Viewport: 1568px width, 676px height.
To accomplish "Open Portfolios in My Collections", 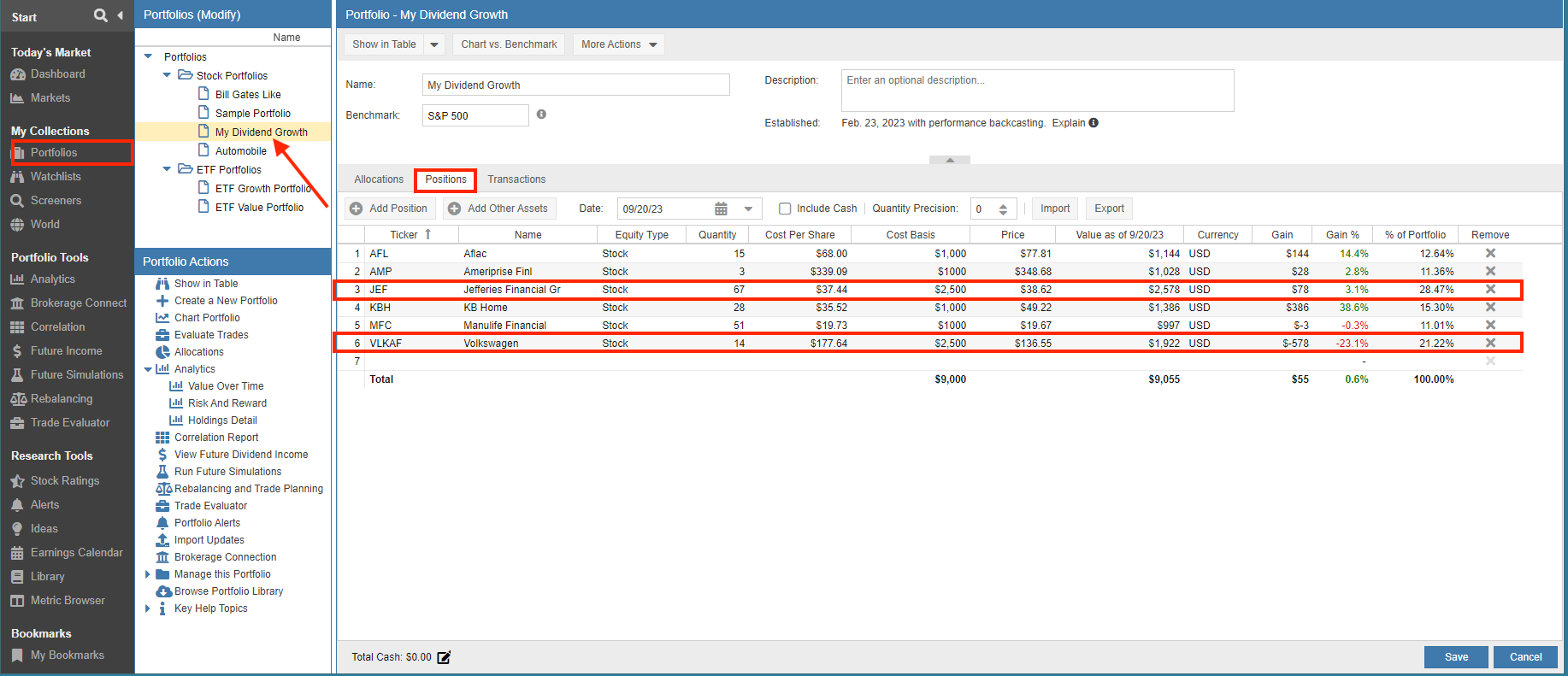I will [54, 153].
